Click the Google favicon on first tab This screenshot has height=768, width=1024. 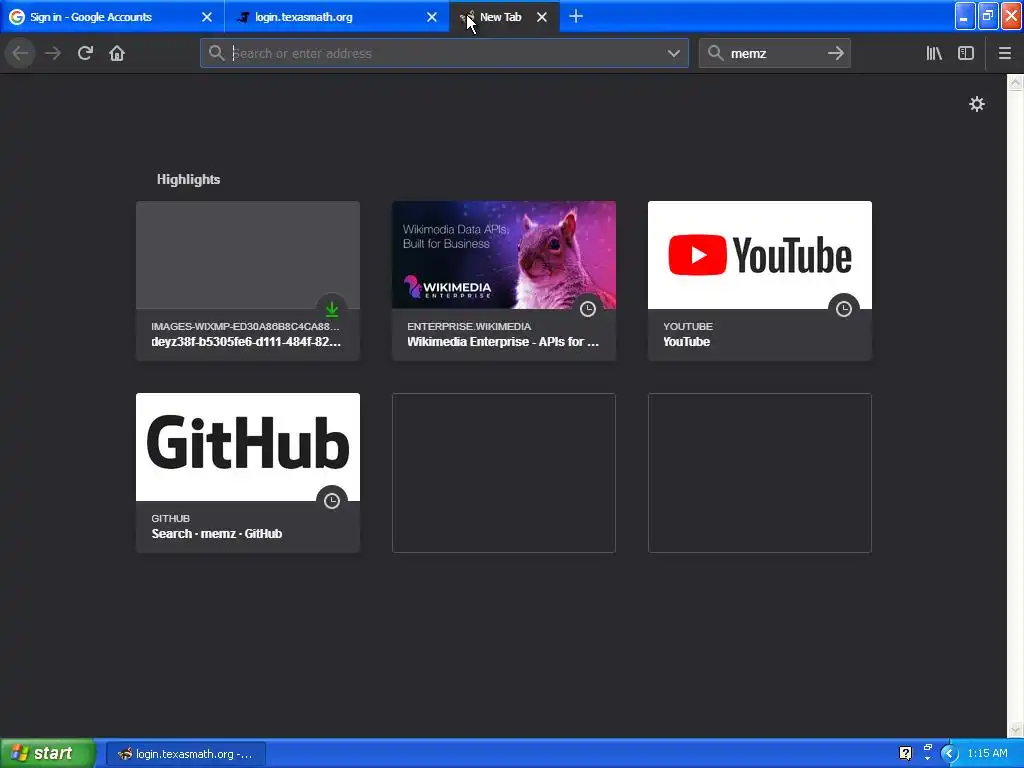tap(17, 17)
